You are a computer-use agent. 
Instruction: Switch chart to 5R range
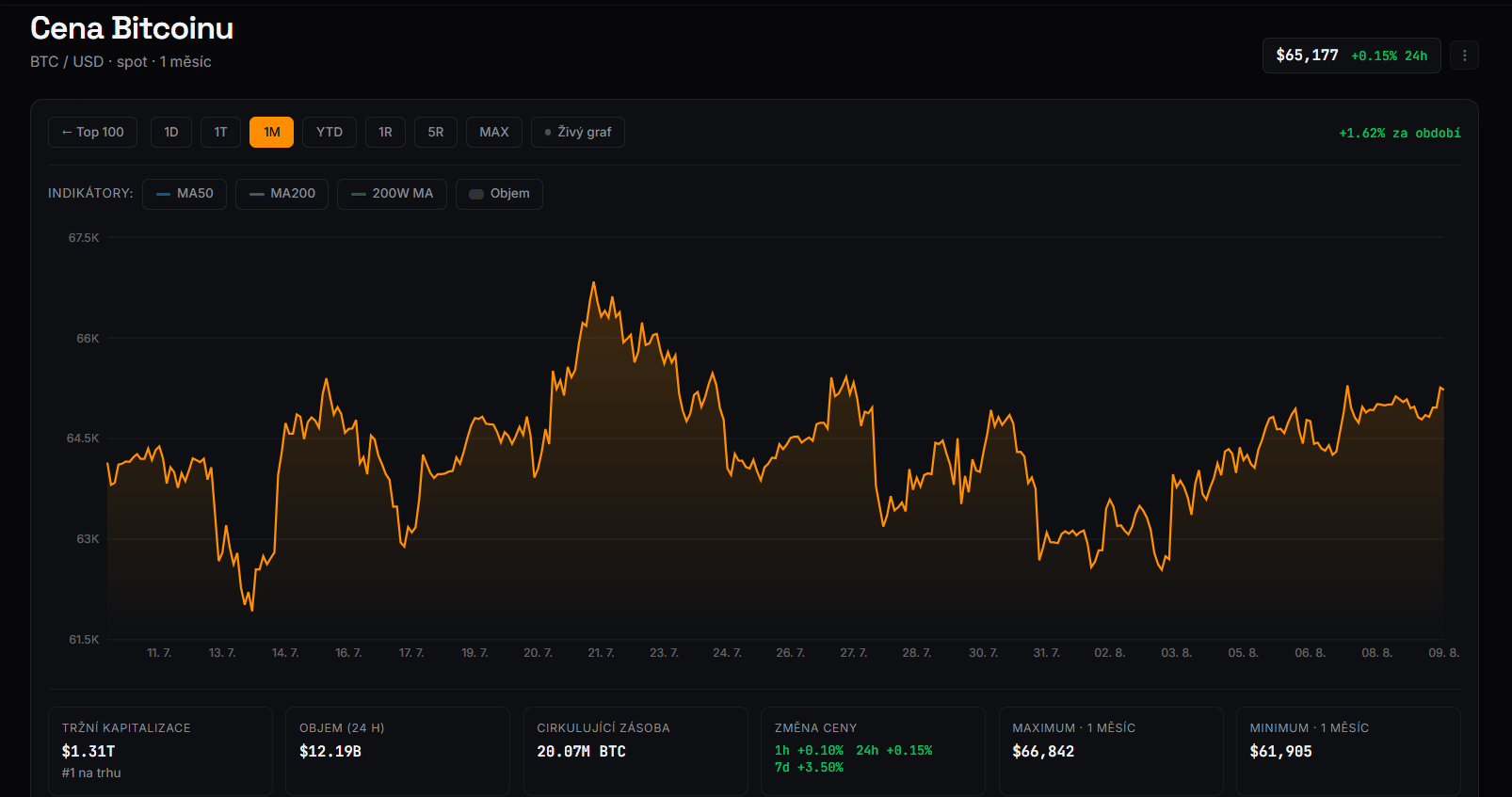(436, 132)
